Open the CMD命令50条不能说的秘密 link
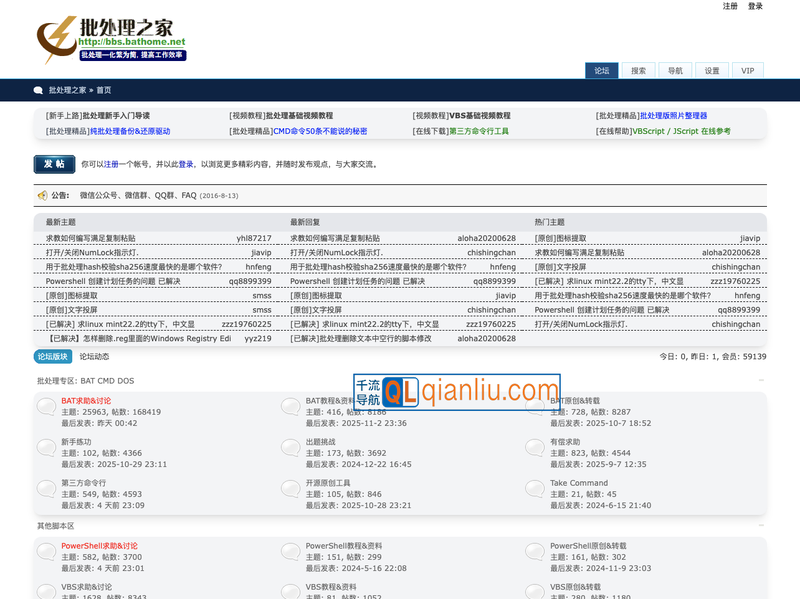This screenshot has height=599, width=800. (x=320, y=131)
